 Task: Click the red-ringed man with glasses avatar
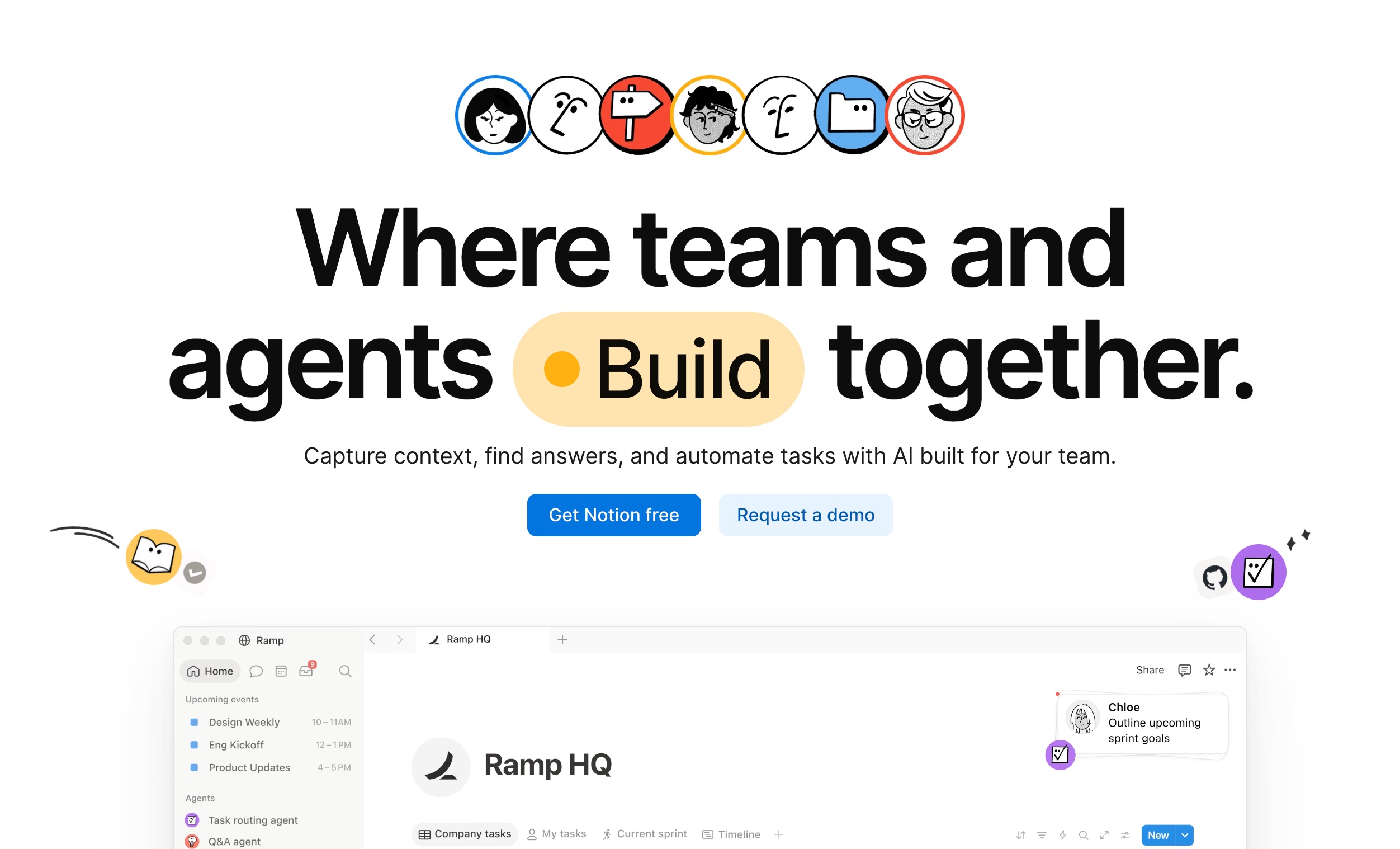coord(924,115)
